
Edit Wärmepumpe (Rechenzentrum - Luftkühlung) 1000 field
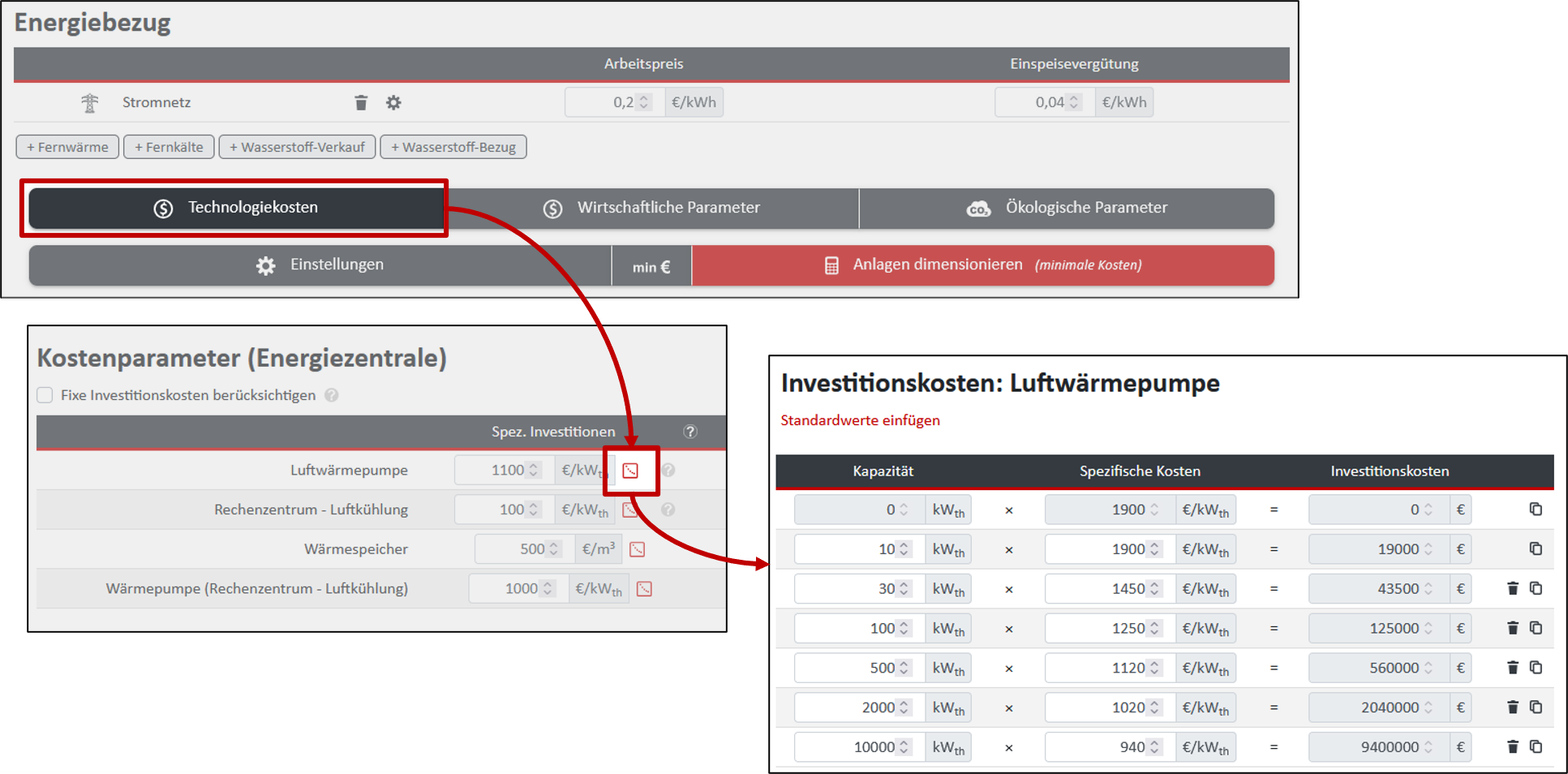point(518,589)
